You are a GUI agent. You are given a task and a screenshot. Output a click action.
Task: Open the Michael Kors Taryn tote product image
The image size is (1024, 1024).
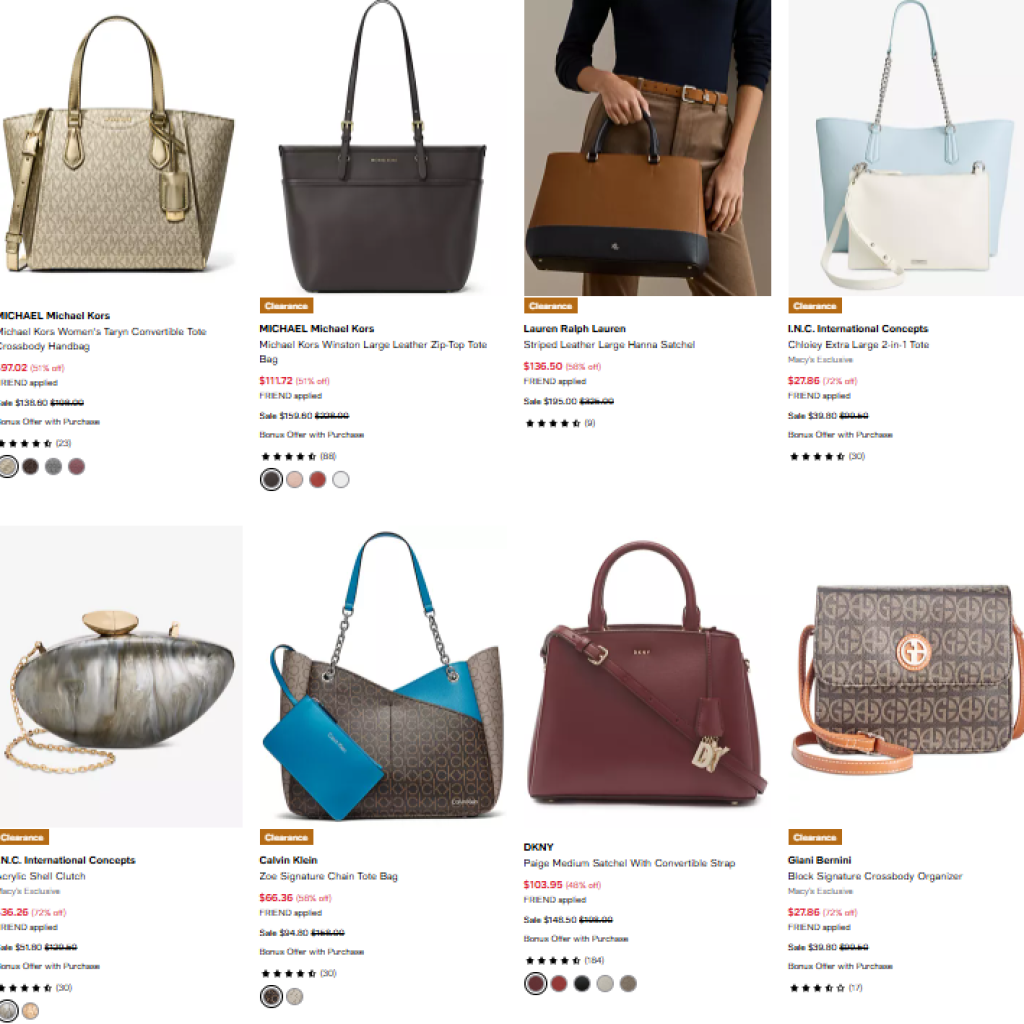coord(118,148)
